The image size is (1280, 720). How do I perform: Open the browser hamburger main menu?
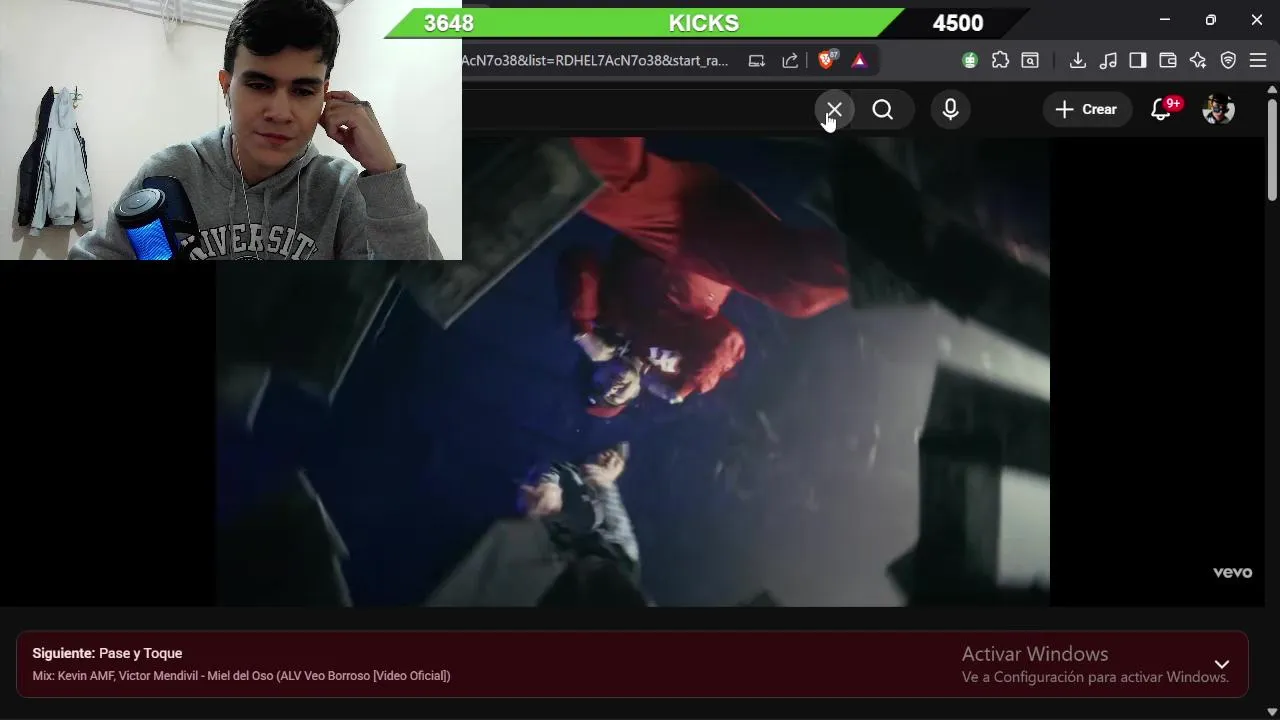pos(1258,60)
